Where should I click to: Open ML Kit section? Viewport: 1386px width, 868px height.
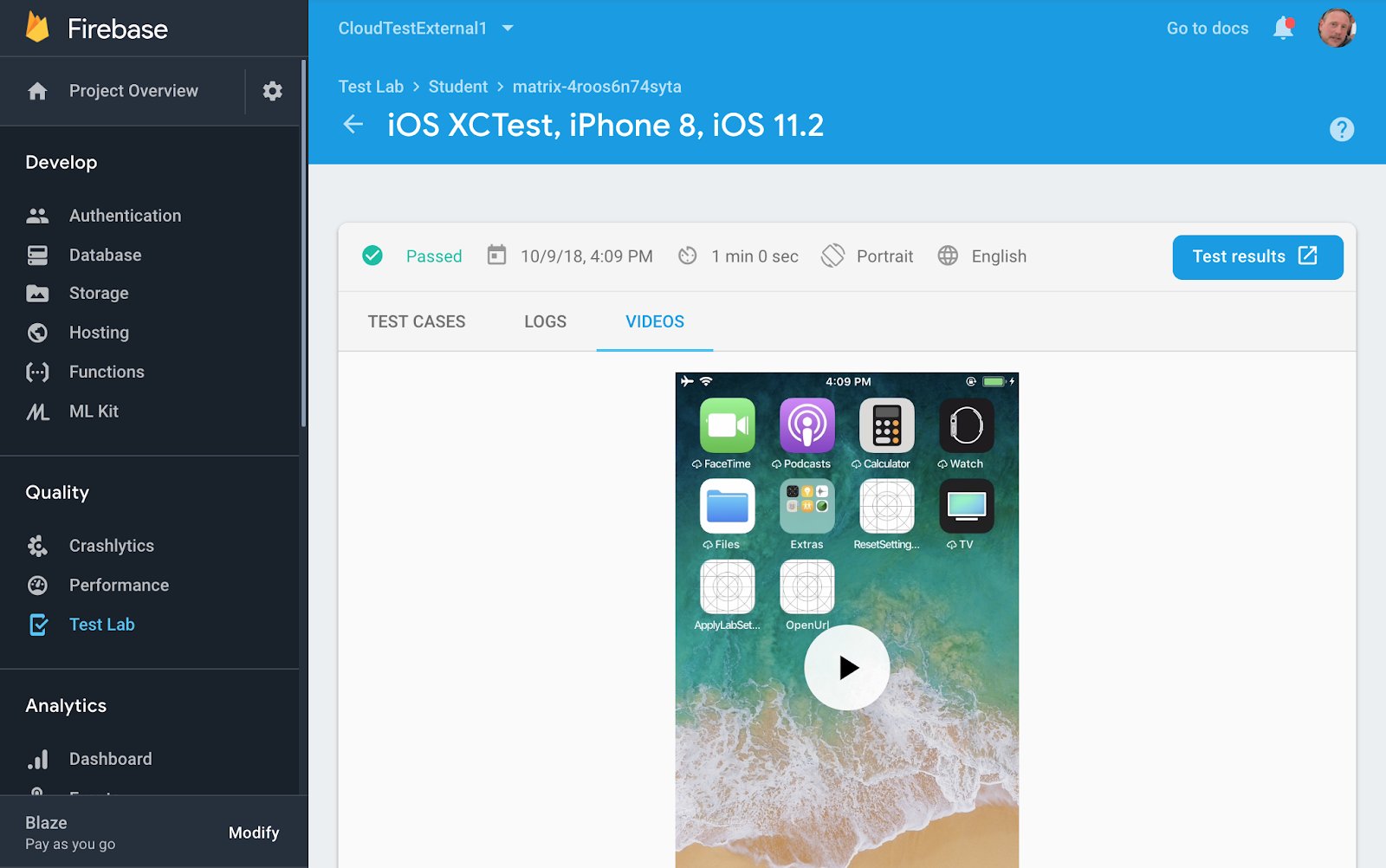pyautogui.click(x=94, y=411)
